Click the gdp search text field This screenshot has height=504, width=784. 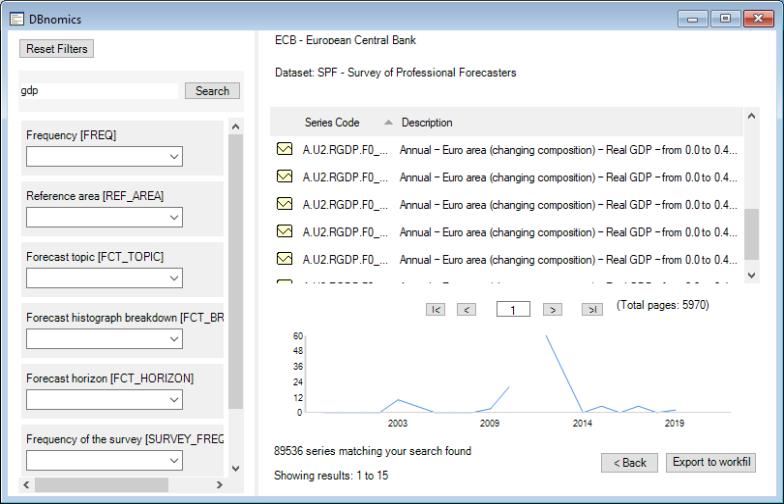coord(100,91)
